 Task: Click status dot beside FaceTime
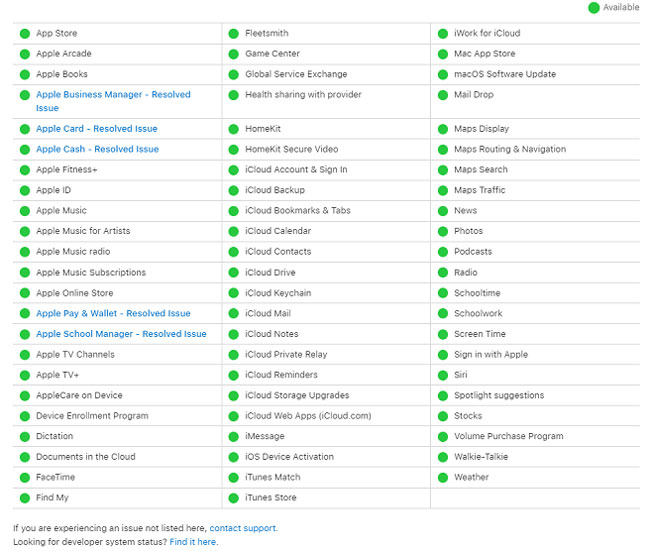coord(25,478)
